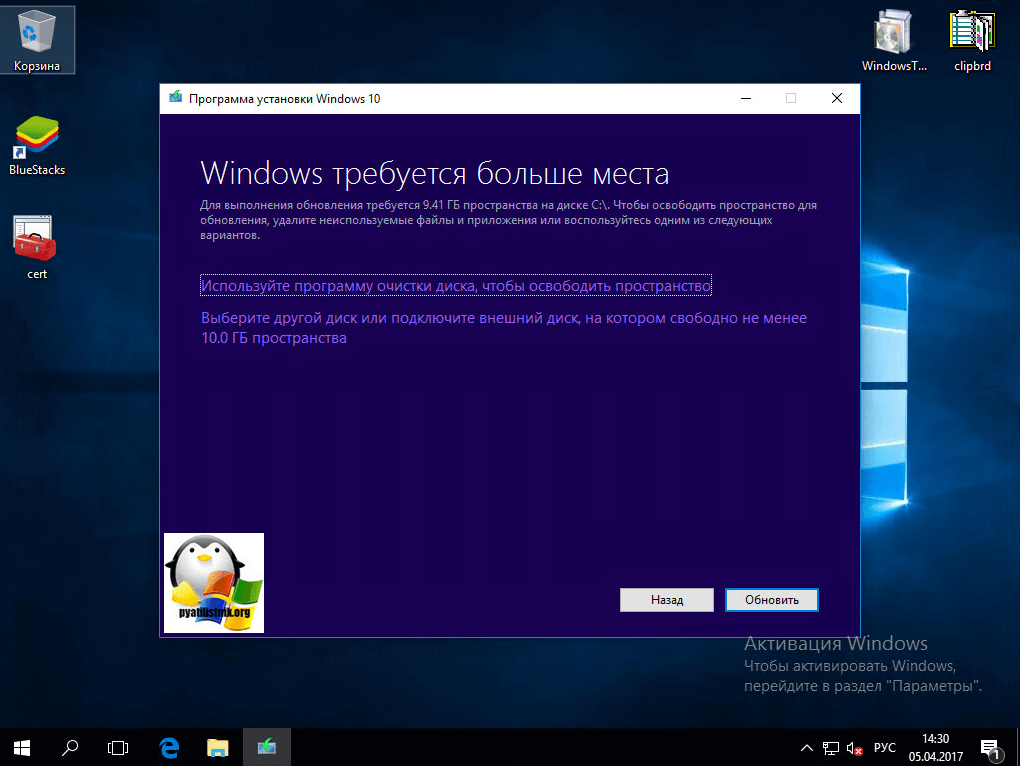Click the Назад button
The image size is (1020, 766).
(666, 600)
